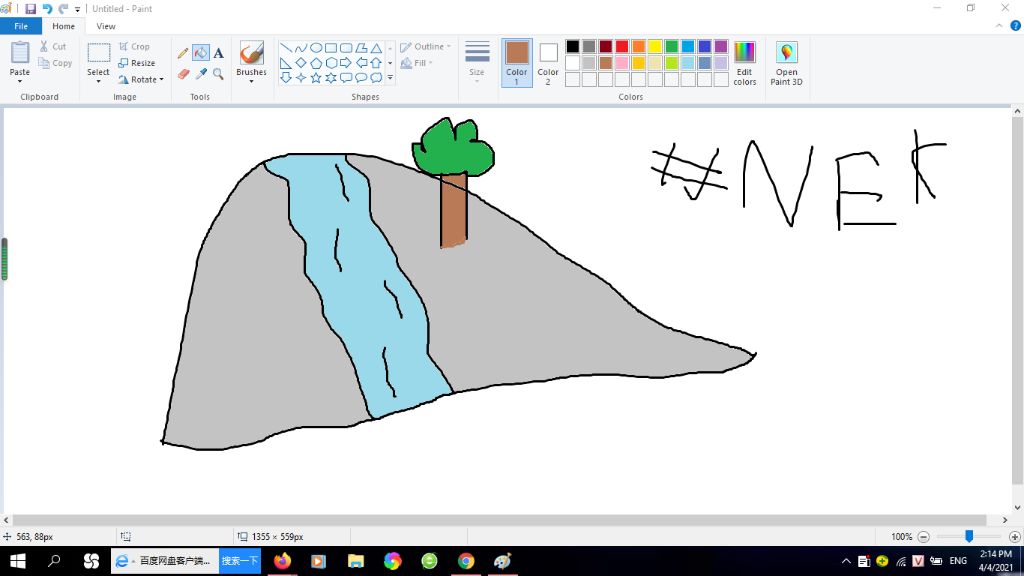Click the Cut scissors icon
The height and width of the screenshot is (576, 1024).
(x=44, y=46)
